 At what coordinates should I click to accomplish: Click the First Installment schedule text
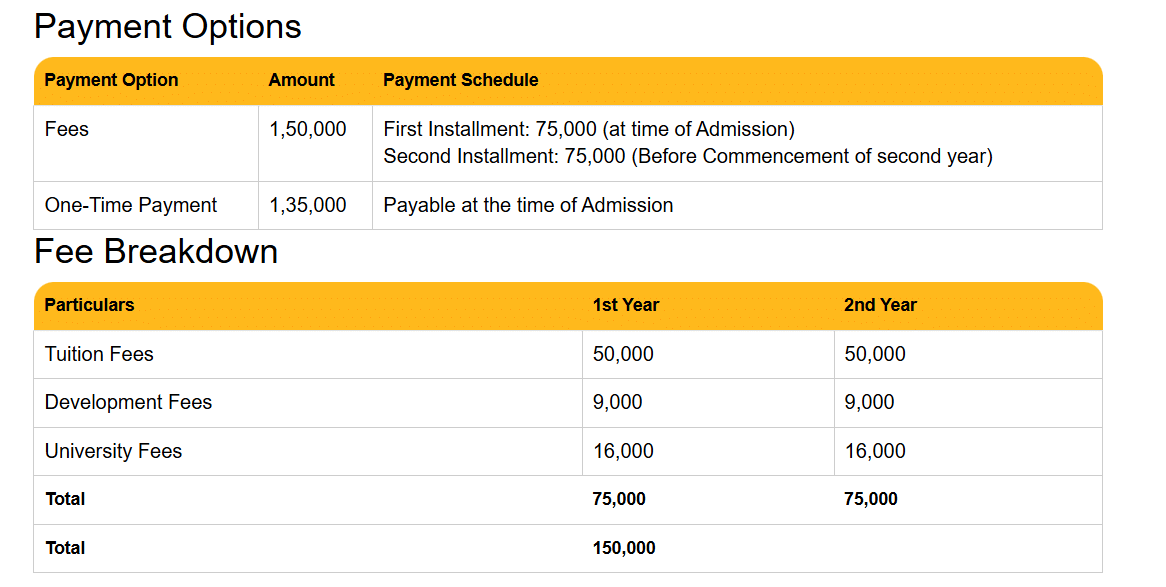tap(588, 129)
